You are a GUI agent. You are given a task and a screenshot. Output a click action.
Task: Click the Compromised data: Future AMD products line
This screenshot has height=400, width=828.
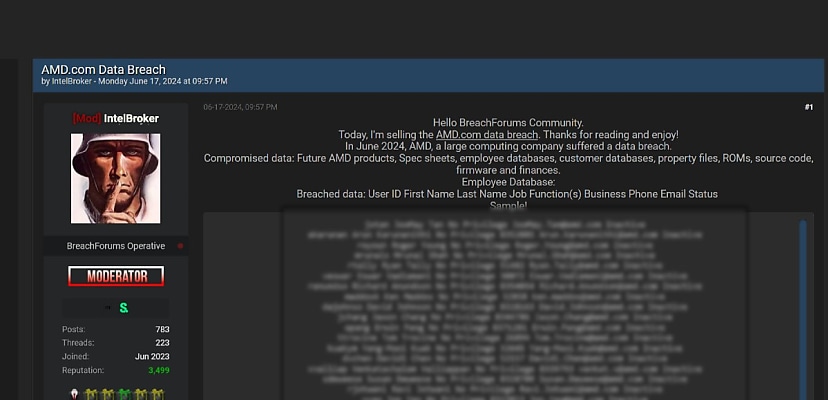coord(509,159)
